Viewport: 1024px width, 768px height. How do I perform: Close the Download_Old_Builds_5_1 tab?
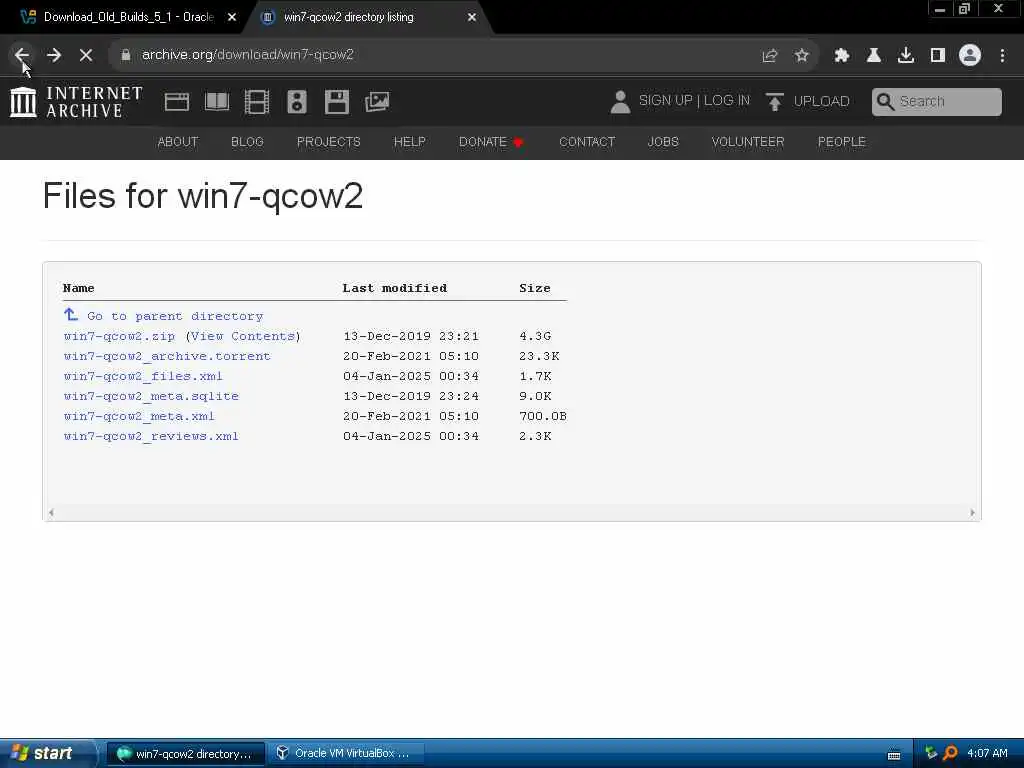pyautogui.click(x=232, y=17)
